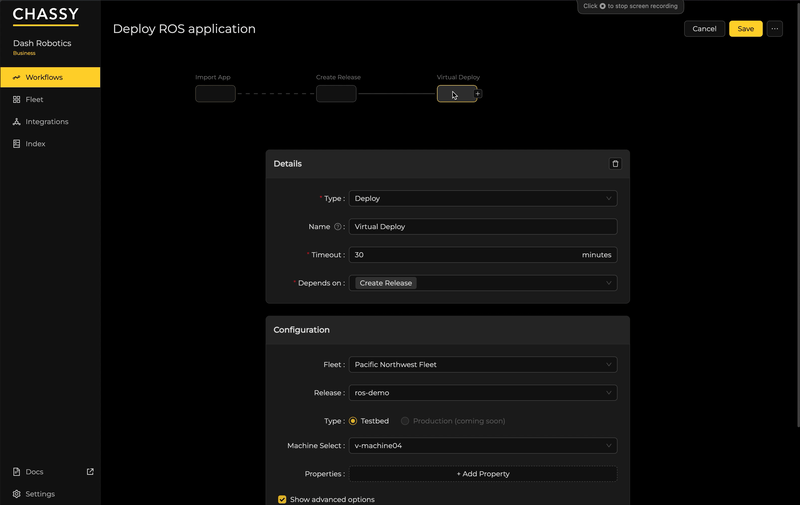This screenshot has height=505, width=800.
Task: Click the Dash Robotics organization name
Action: (42, 43)
